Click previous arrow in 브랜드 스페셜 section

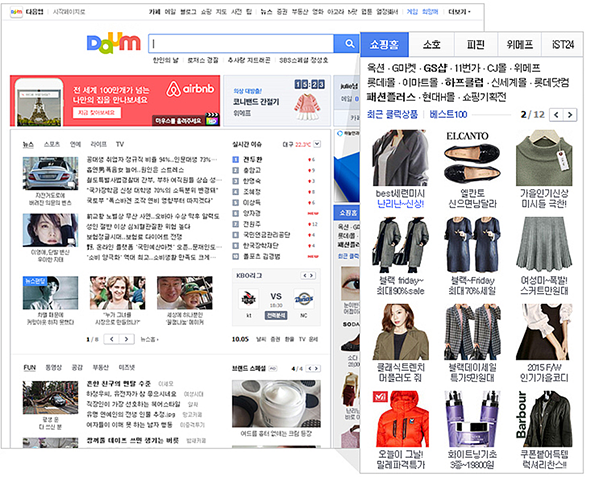tap(310, 368)
